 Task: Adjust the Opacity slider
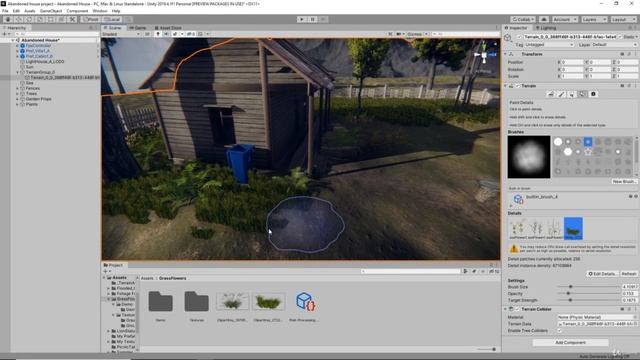coord(589,293)
